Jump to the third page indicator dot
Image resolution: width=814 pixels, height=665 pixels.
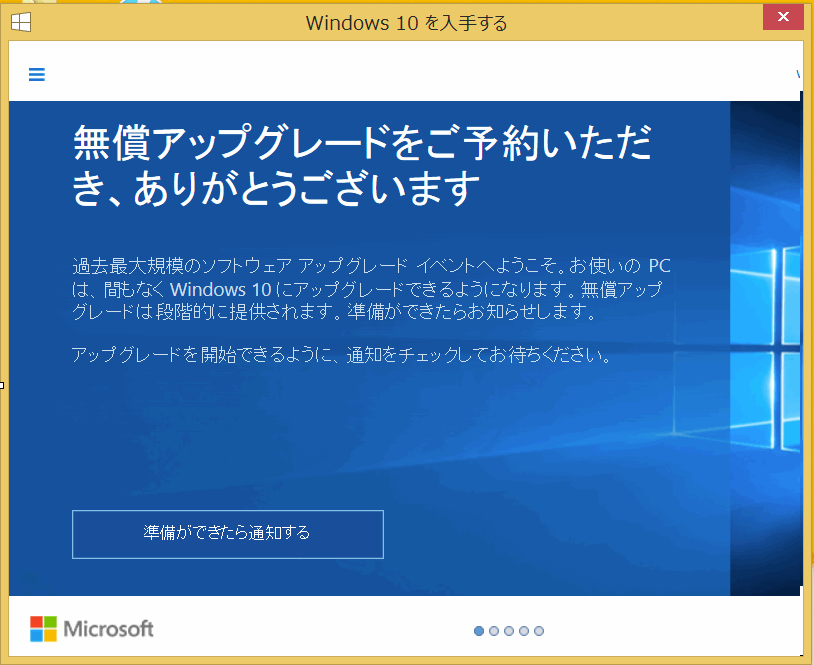tap(509, 631)
